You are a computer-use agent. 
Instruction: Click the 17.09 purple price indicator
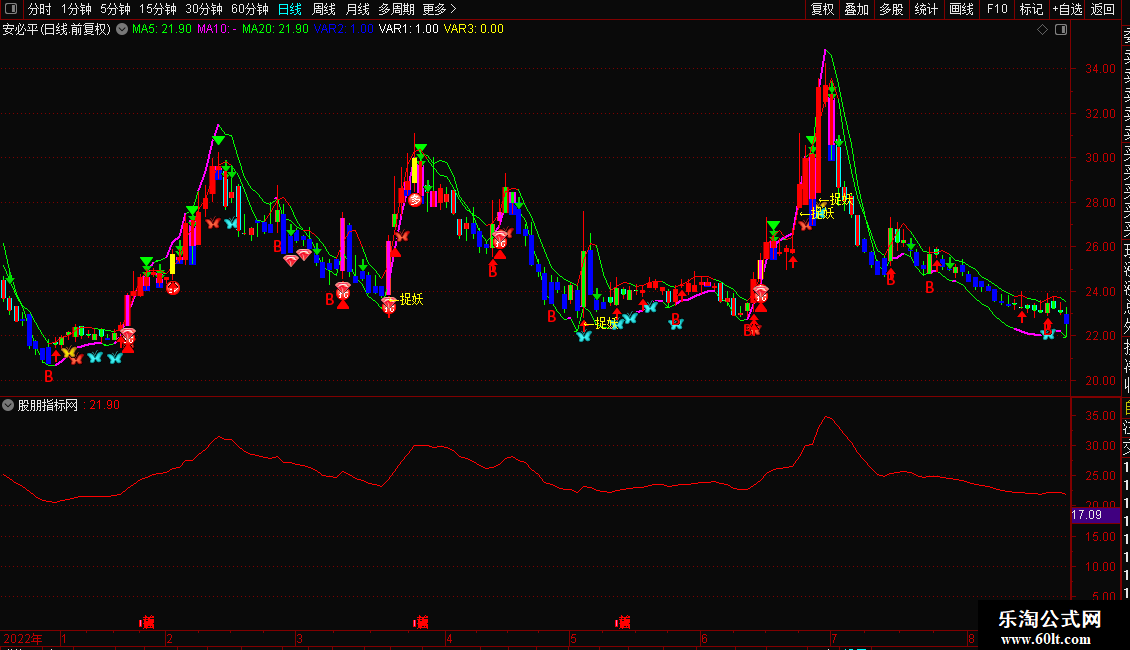tap(1086, 515)
